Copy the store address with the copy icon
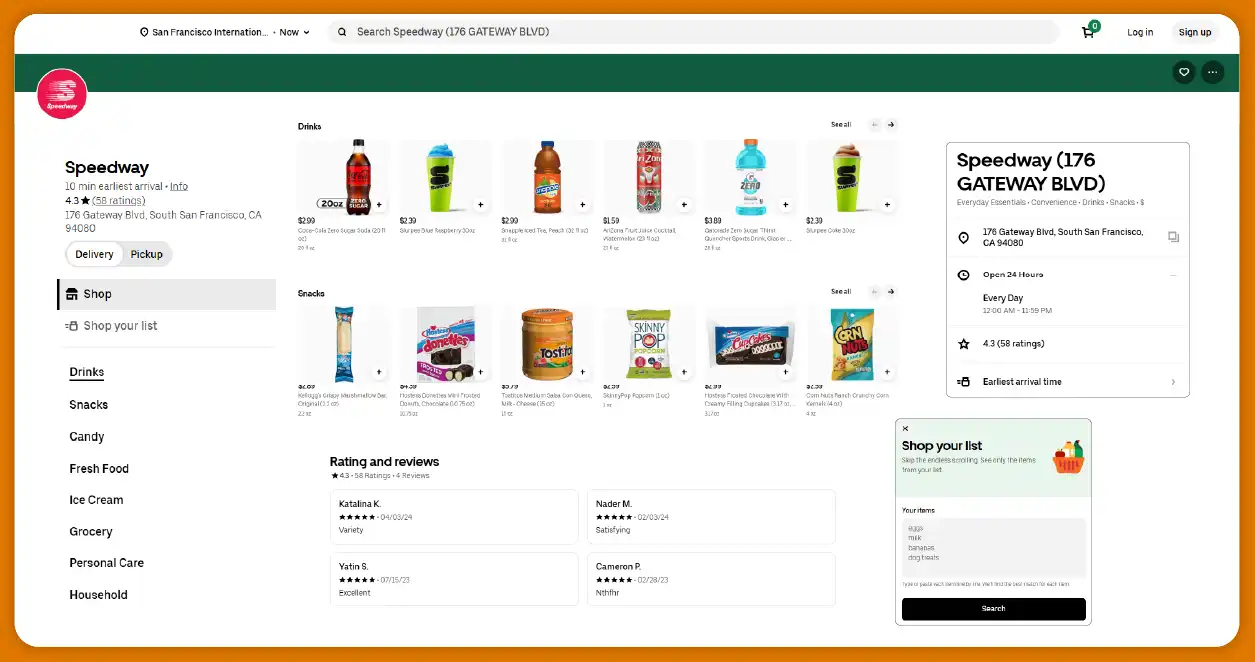This screenshot has height=662, width=1255. tap(1173, 236)
